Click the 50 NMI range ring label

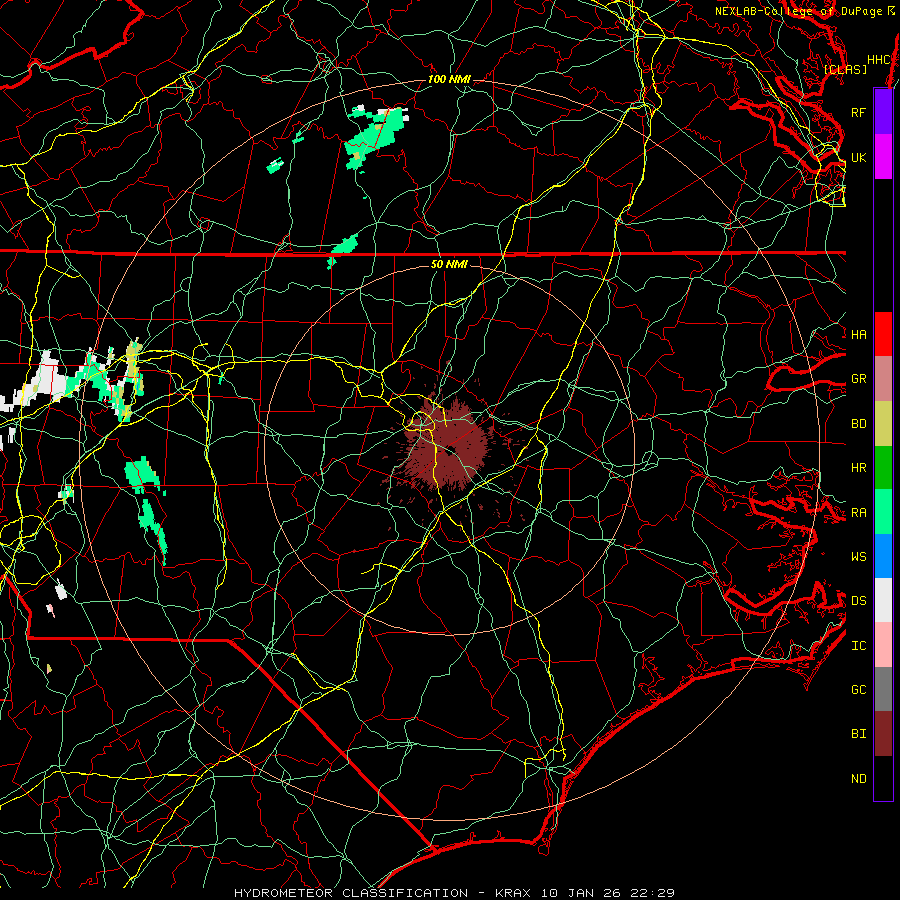click(x=449, y=264)
